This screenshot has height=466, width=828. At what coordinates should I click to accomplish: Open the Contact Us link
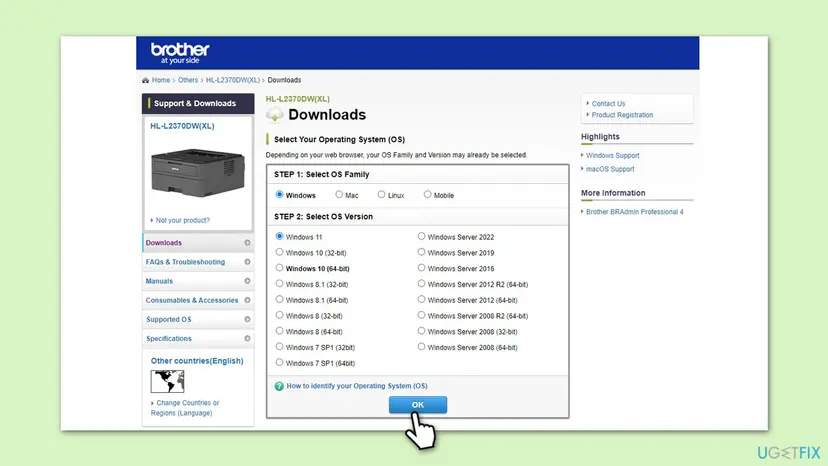point(608,104)
